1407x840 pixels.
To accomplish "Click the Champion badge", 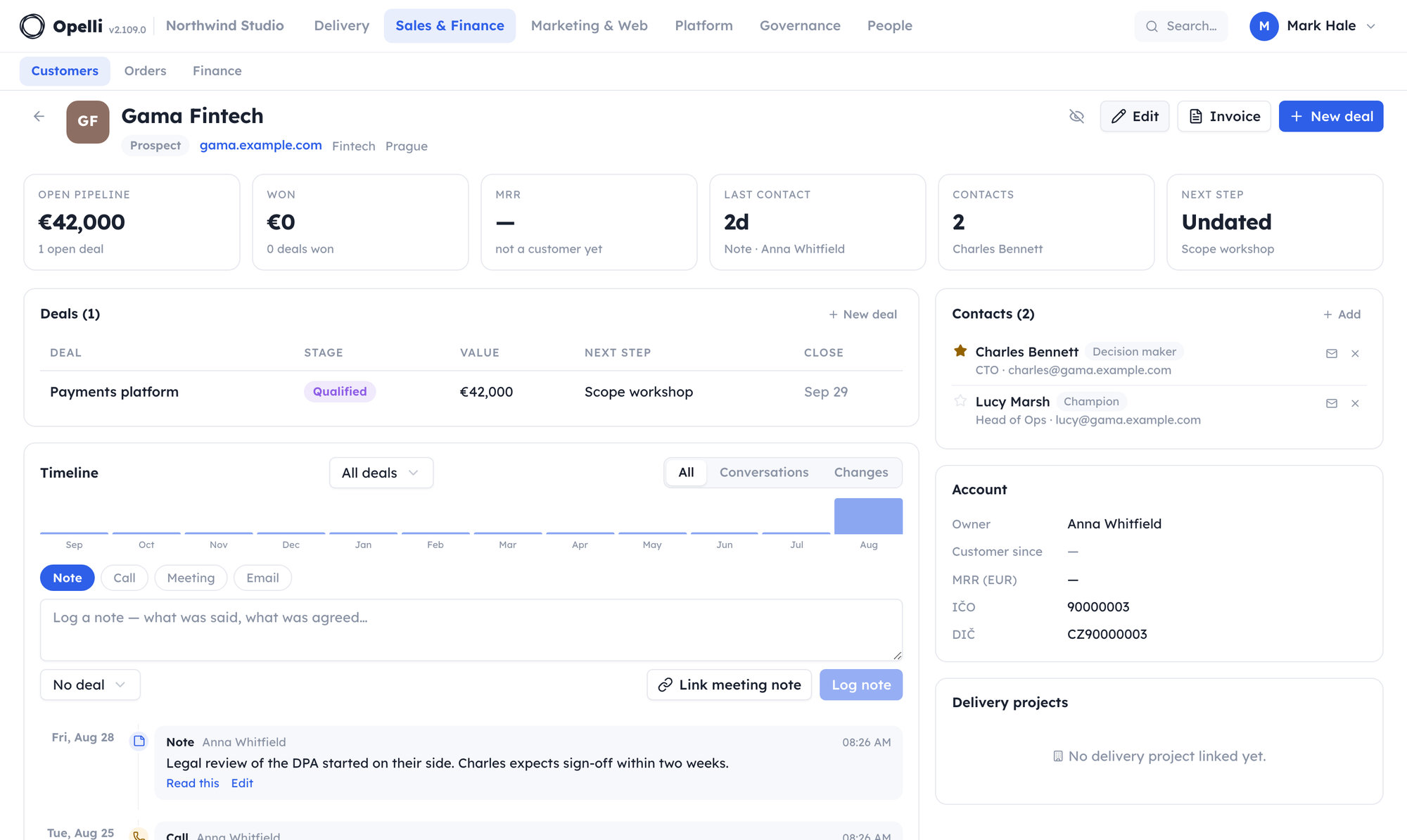I will click(x=1091, y=402).
